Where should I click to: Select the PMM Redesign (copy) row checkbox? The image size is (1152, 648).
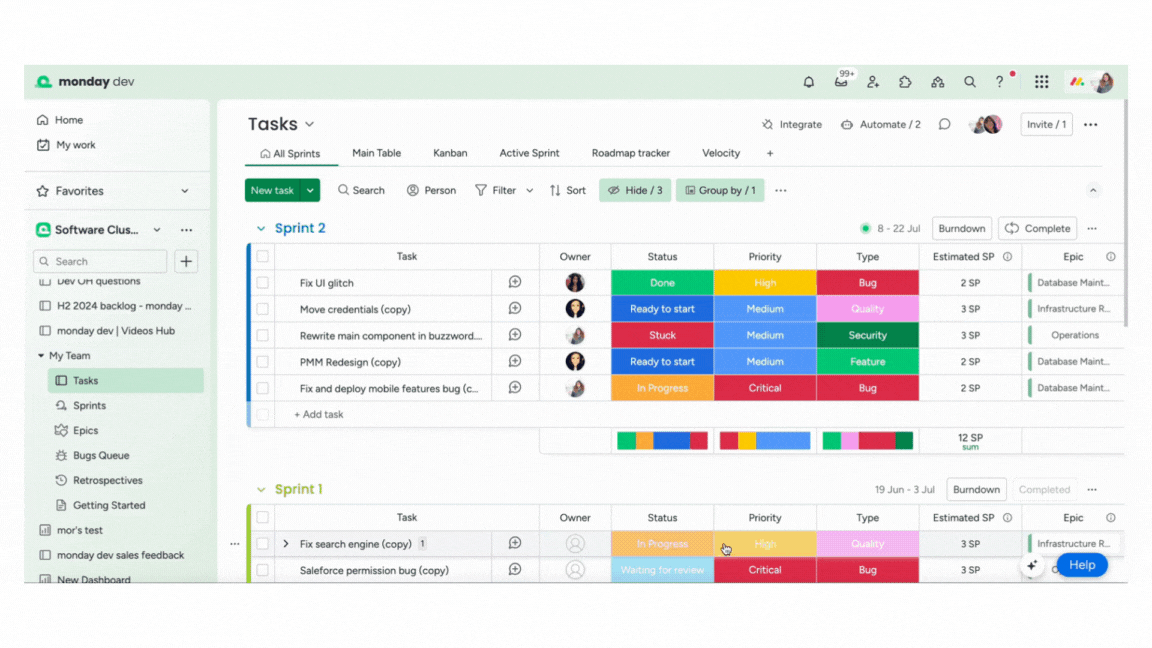tap(262, 361)
